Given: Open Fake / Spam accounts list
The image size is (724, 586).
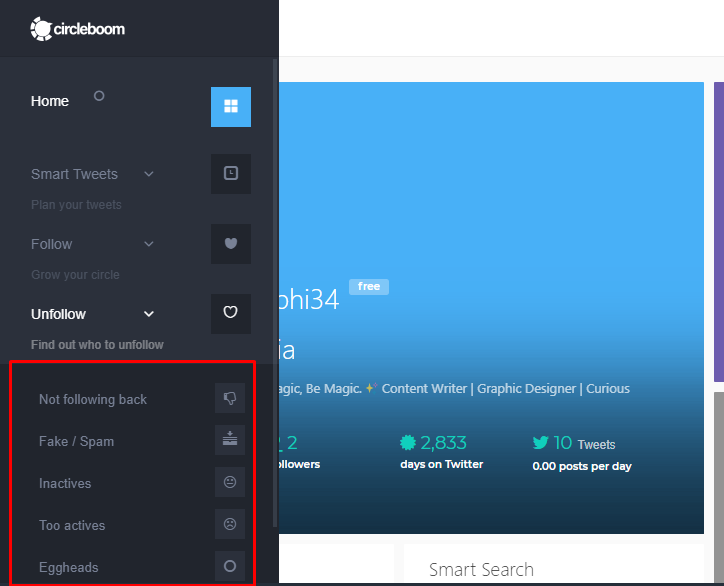Looking at the screenshot, I should pyautogui.click(x=77, y=441).
